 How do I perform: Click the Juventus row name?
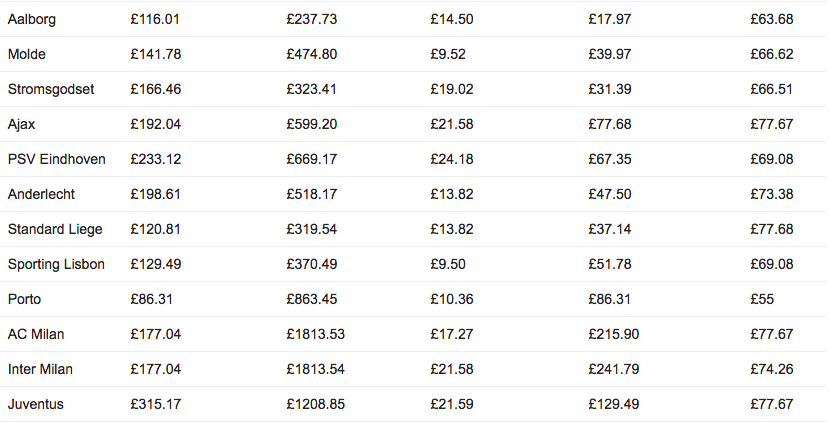36,404
